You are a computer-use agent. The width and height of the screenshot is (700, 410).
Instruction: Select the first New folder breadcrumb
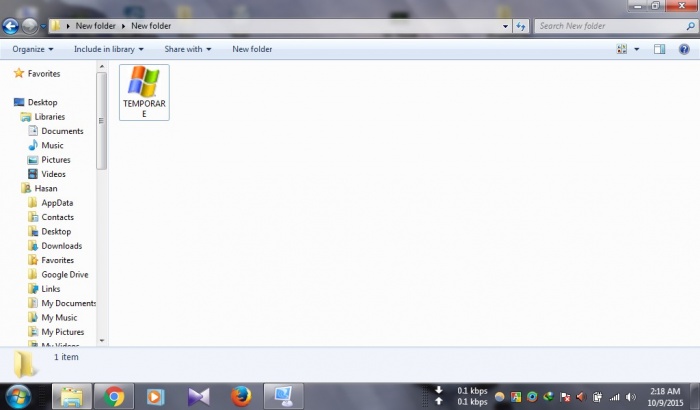coord(96,26)
